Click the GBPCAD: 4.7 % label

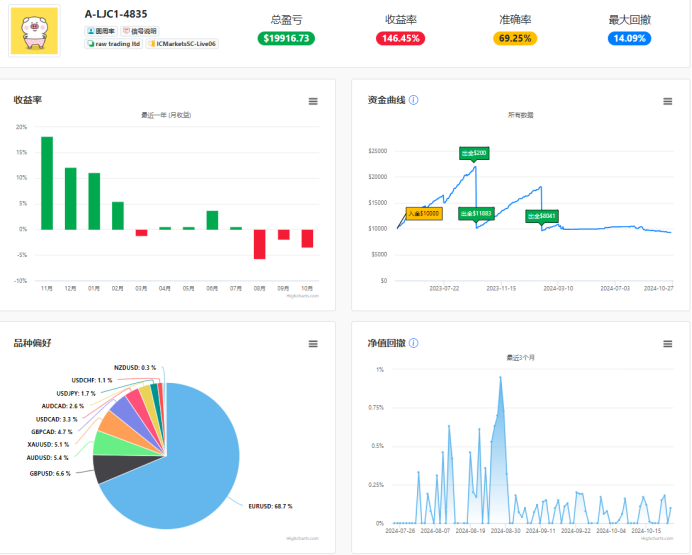(52, 431)
